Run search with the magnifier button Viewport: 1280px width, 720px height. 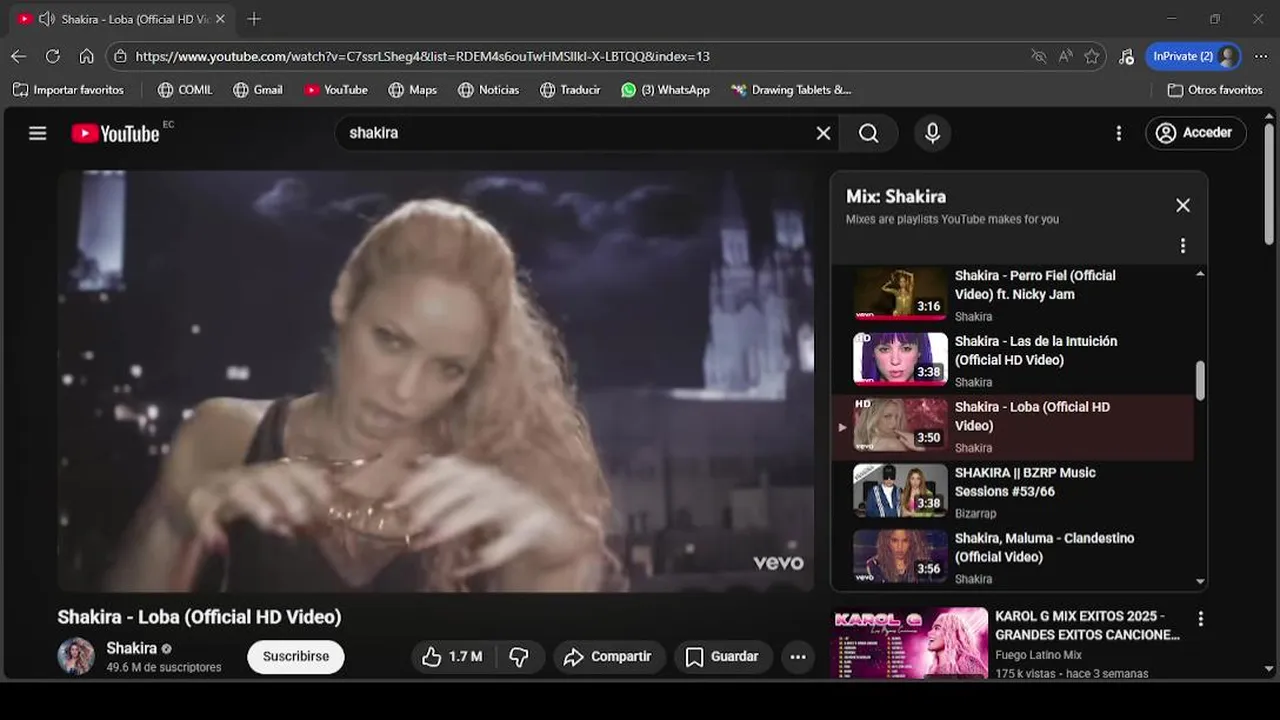[869, 133]
